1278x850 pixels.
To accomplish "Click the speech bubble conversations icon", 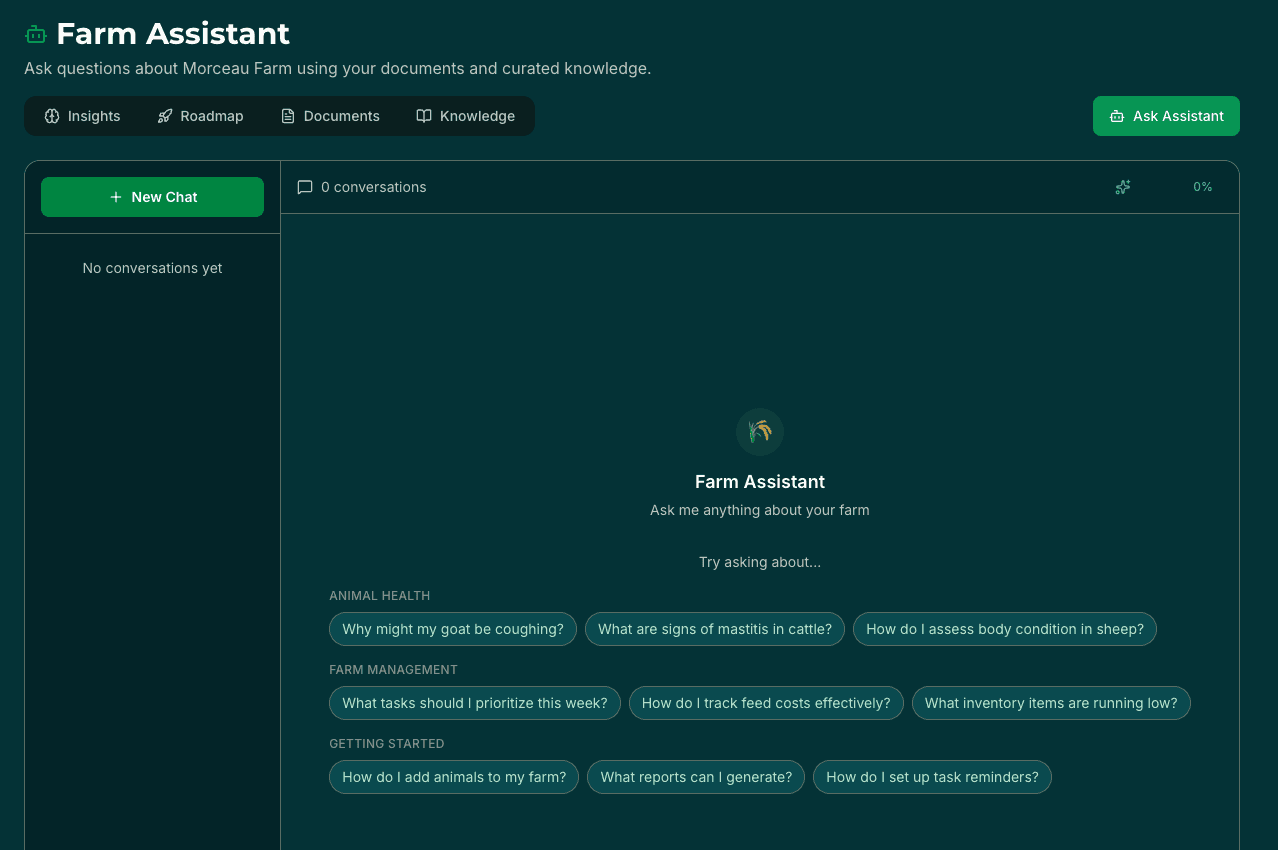I will [305, 187].
